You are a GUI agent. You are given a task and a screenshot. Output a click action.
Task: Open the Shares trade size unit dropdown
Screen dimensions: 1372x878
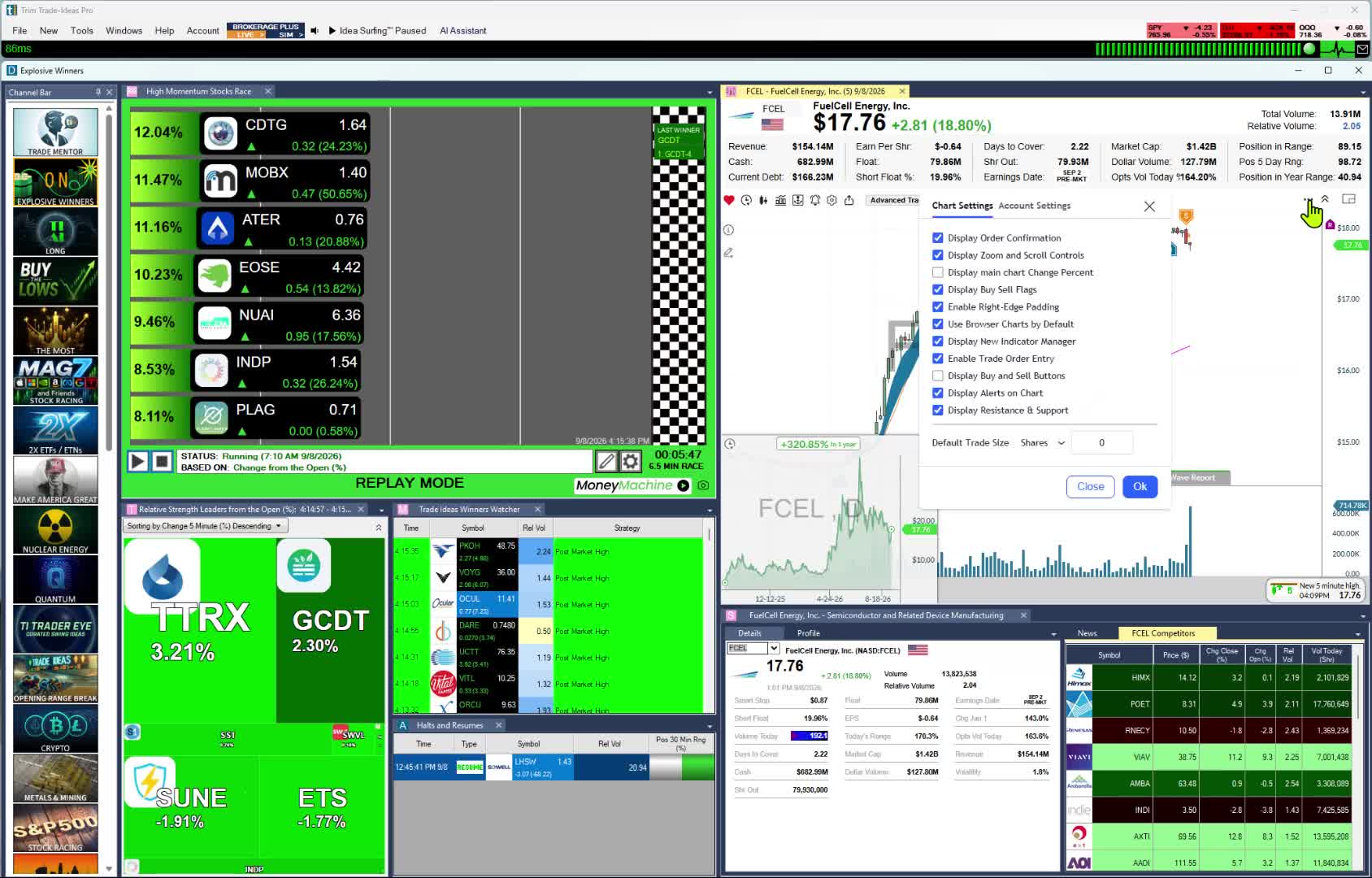click(1043, 443)
